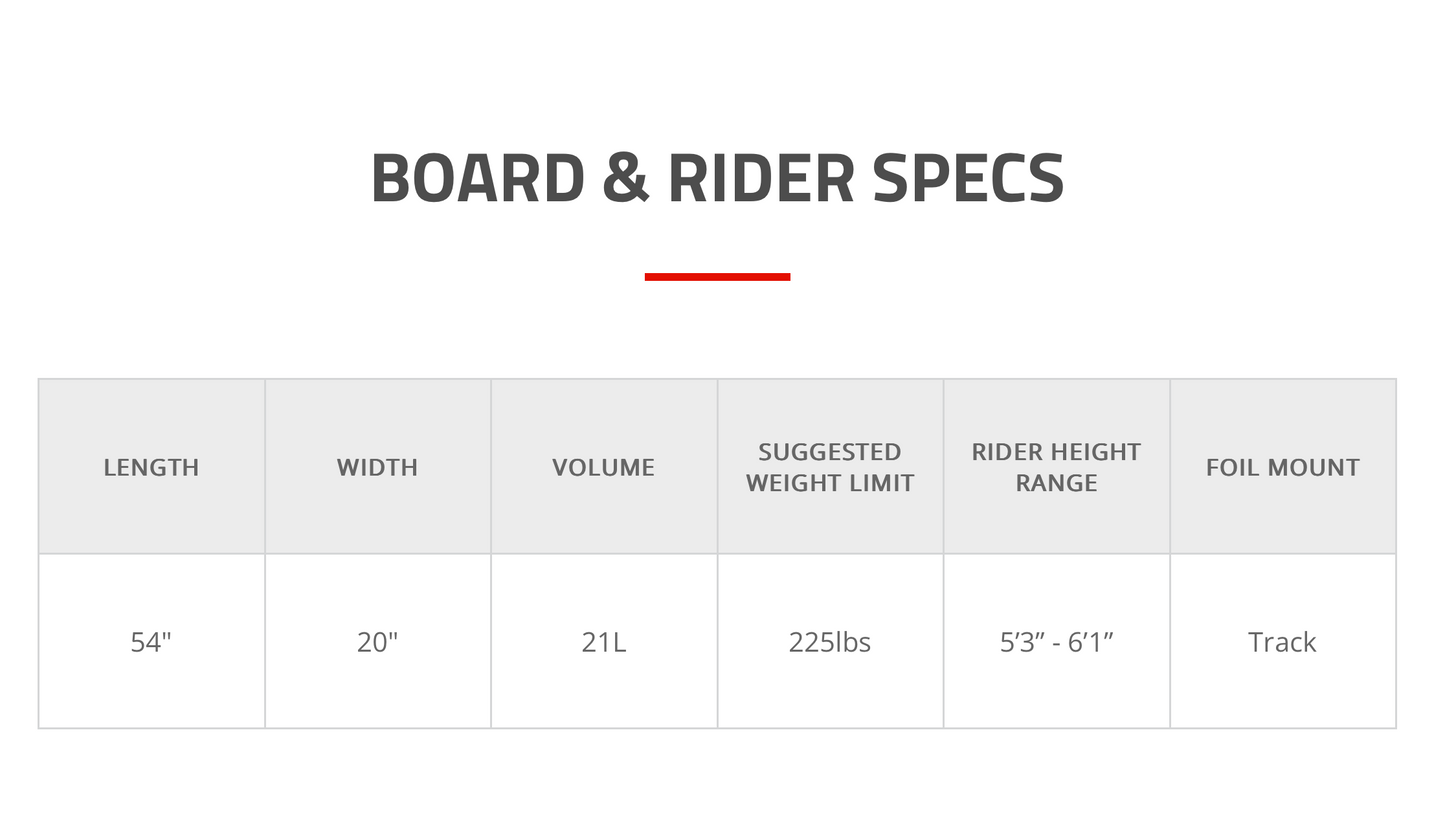The width and height of the screenshot is (1445, 818).
Task: Click the word BOARD in the title
Action: click(477, 179)
